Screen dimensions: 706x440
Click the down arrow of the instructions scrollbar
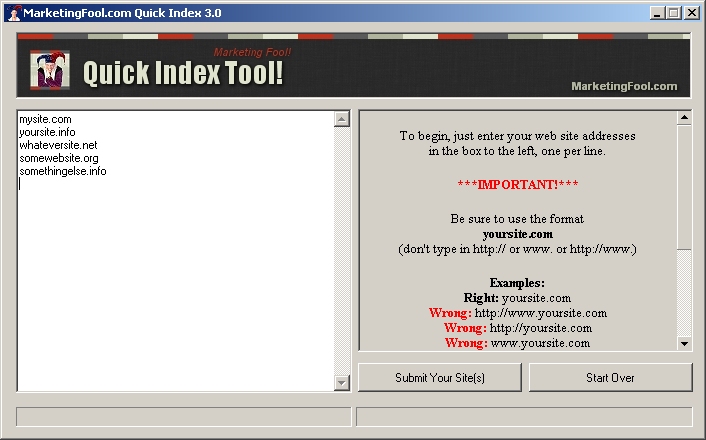click(684, 344)
